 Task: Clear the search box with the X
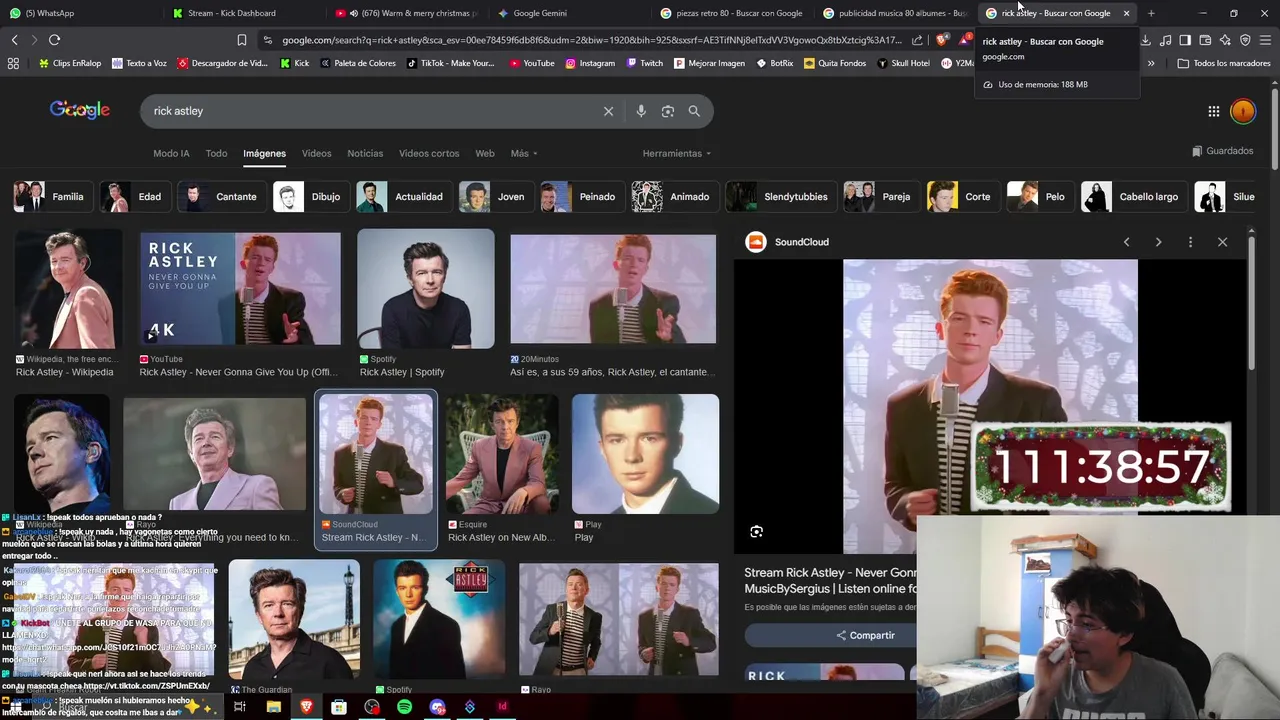tap(608, 111)
